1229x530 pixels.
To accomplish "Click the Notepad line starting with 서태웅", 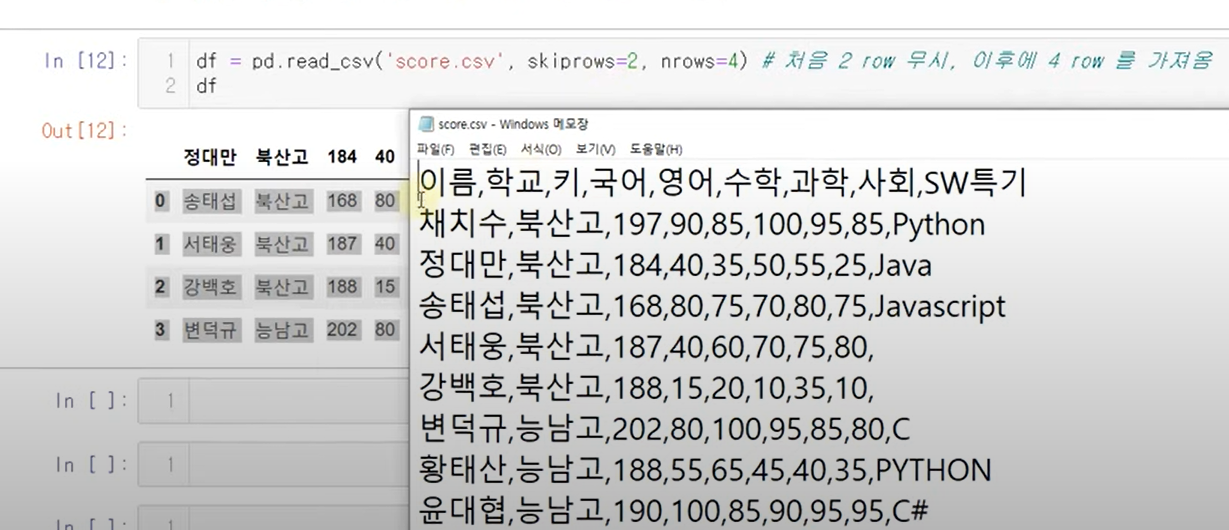I will coord(647,347).
